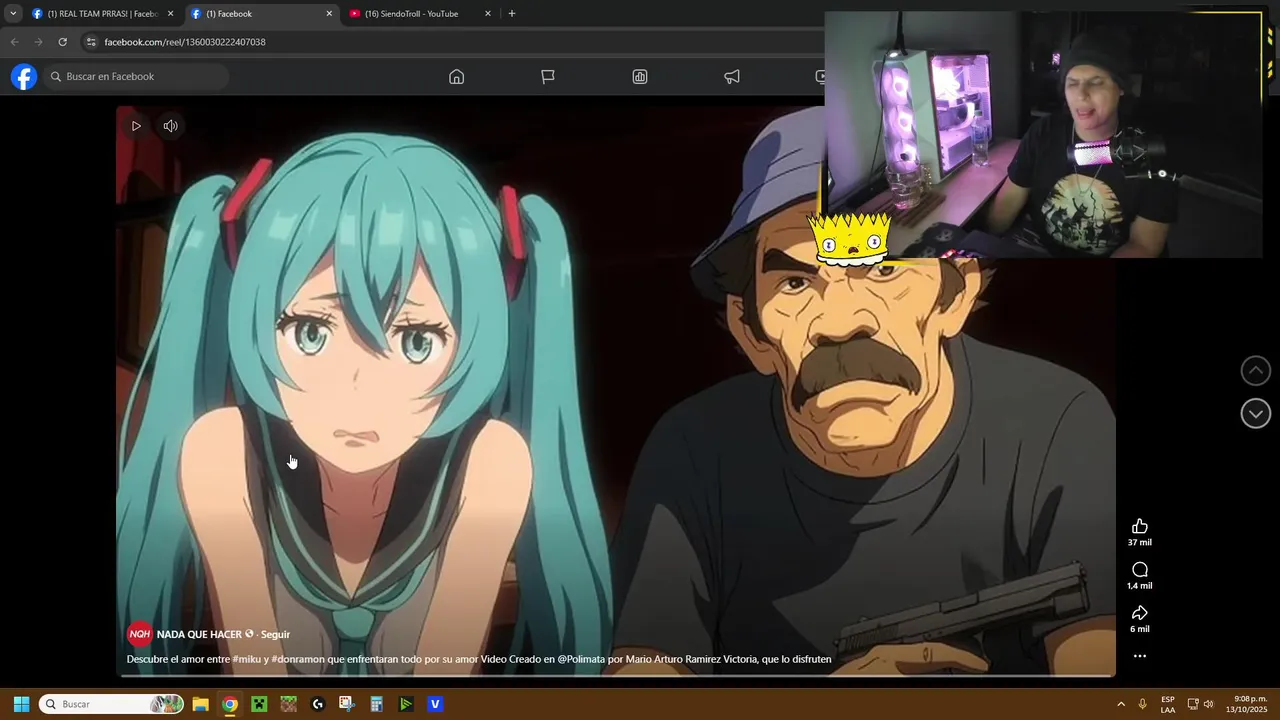
Task: Click the 1,4 mil comments count
Action: click(1139, 586)
